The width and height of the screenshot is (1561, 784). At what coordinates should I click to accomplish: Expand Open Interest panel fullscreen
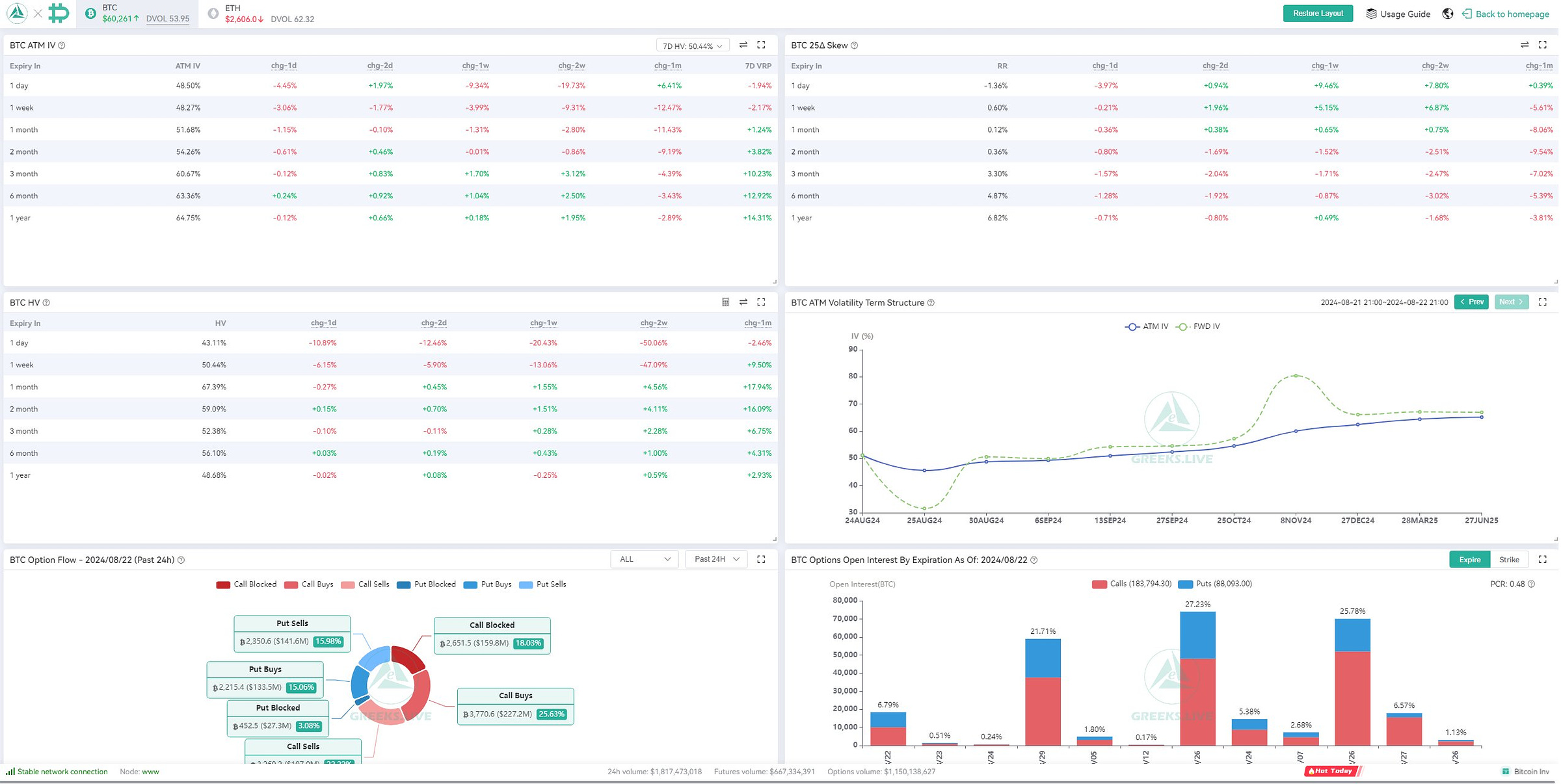coord(1543,559)
